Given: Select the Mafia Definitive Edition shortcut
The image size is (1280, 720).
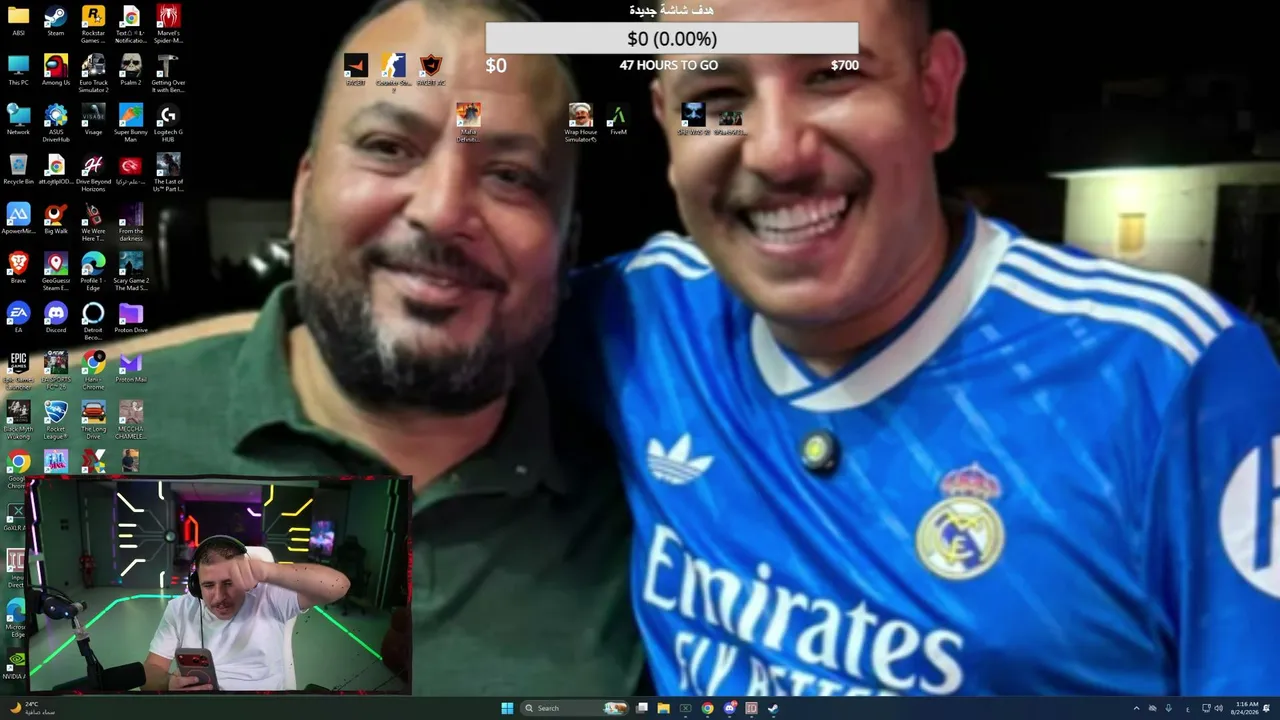Looking at the screenshot, I should (x=468, y=123).
